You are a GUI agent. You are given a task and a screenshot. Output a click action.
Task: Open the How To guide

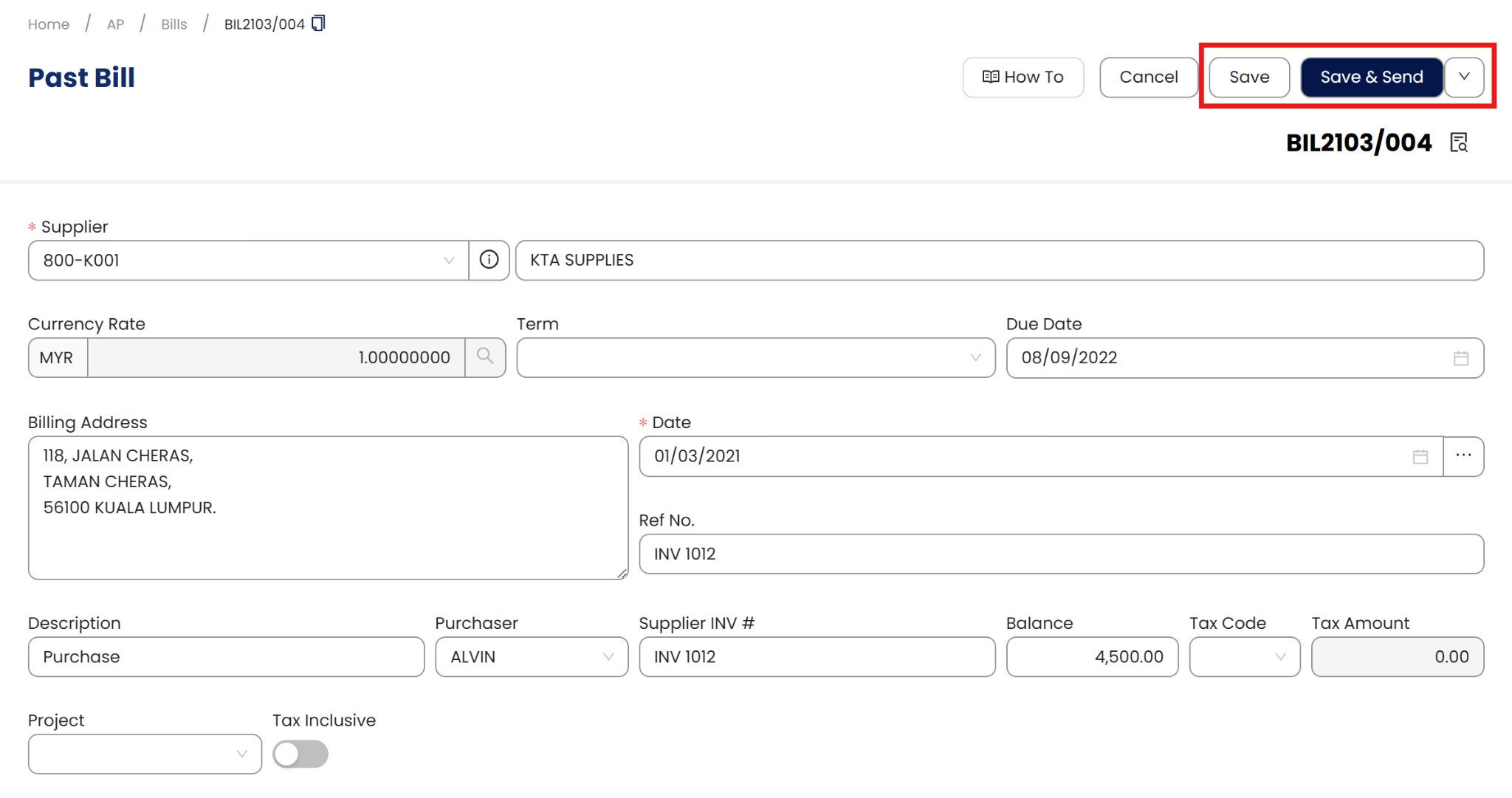[x=1023, y=77]
